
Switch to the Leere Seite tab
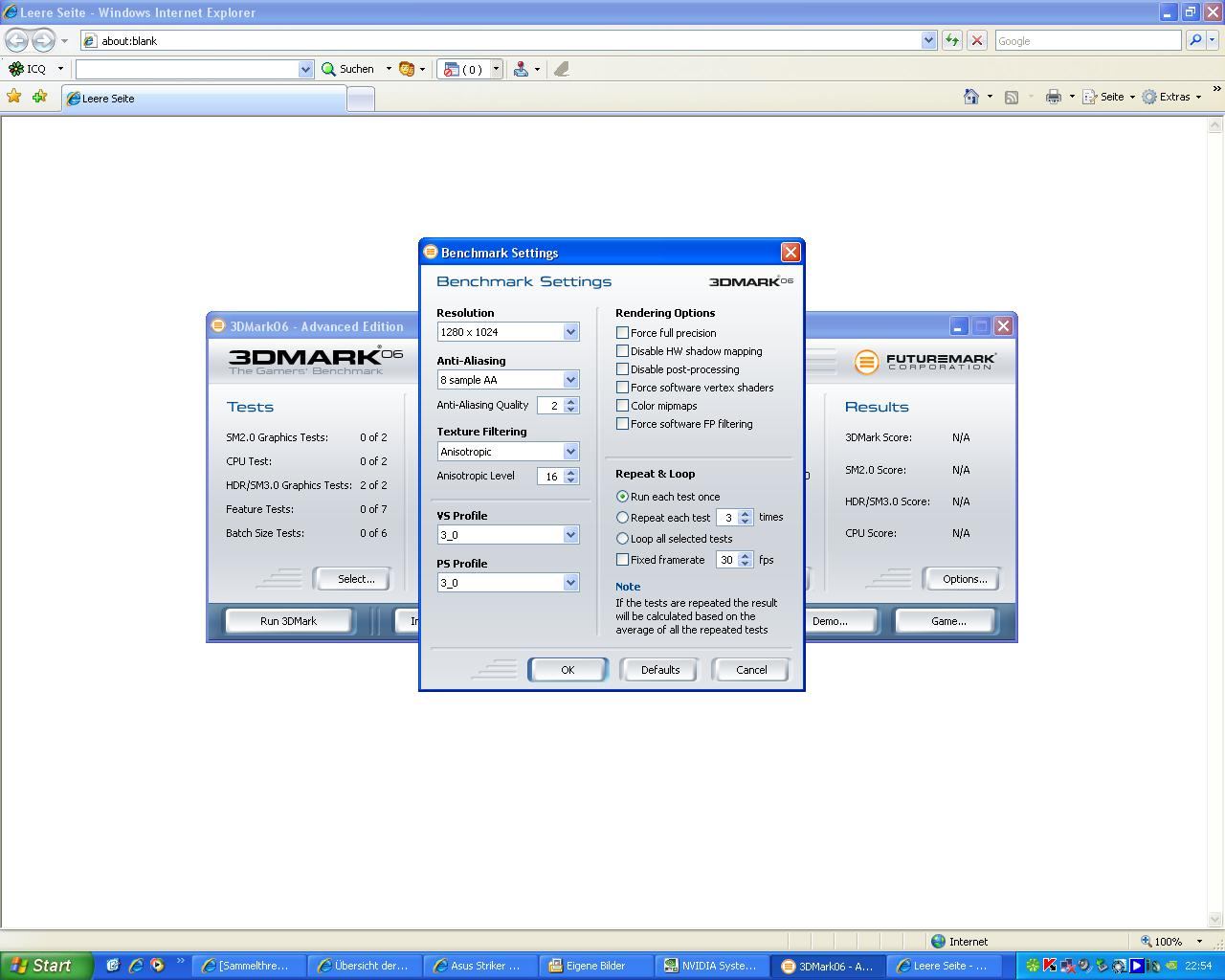[x=204, y=99]
